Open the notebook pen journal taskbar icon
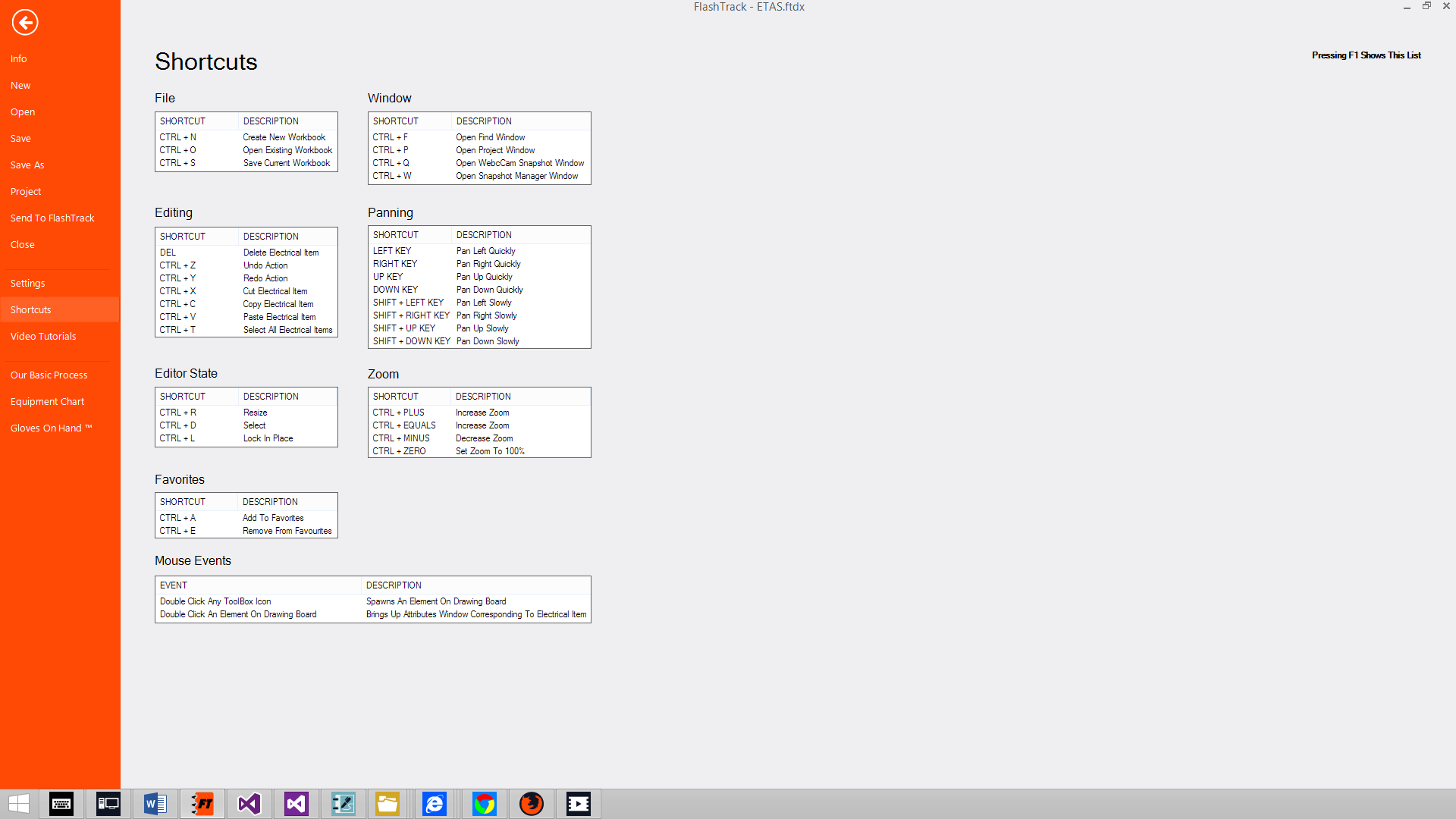Screen dimensions: 1456x819 [x=344, y=804]
